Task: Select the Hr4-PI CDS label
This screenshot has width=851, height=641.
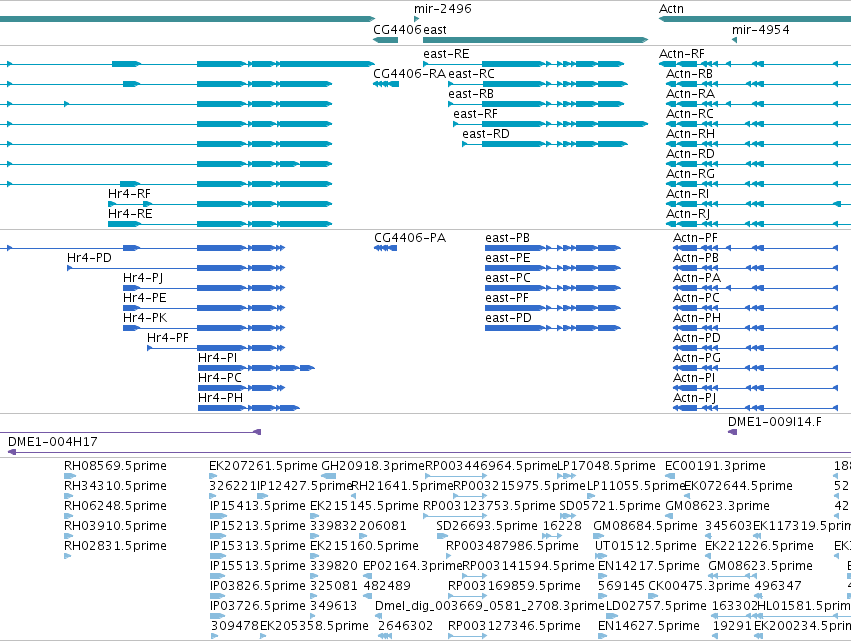Action: [x=218, y=359]
